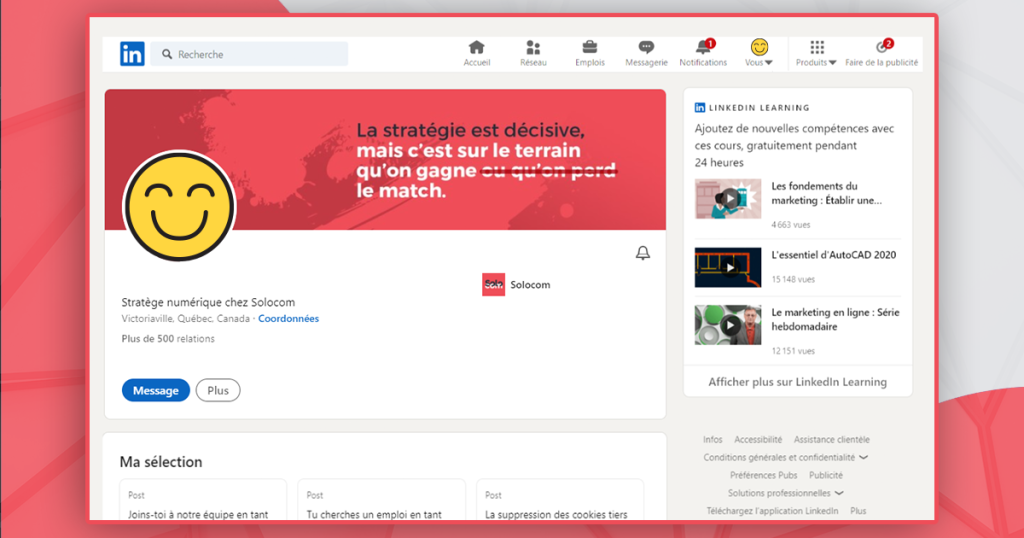Expand the Produits grid menu

(x=816, y=54)
